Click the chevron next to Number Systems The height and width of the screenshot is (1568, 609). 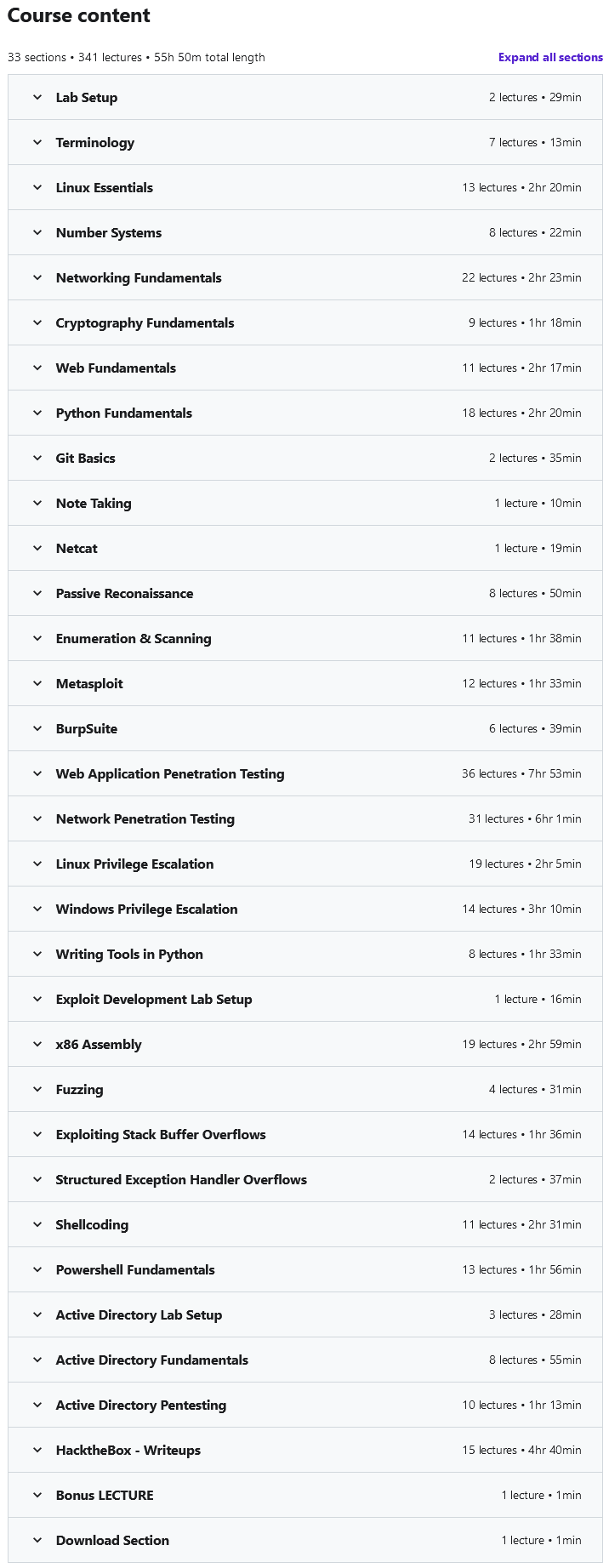click(x=37, y=232)
